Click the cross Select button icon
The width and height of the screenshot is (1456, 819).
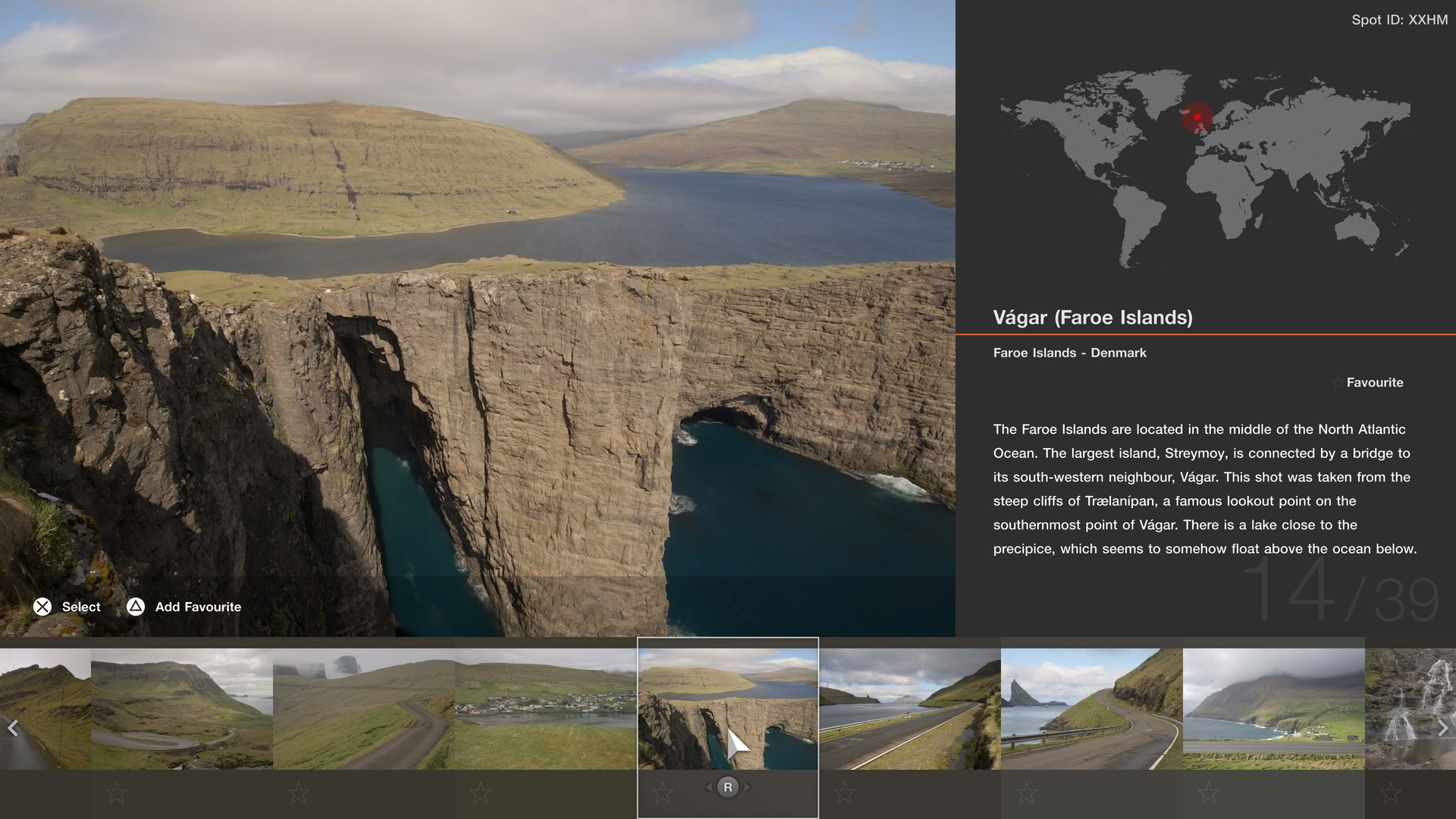click(42, 607)
